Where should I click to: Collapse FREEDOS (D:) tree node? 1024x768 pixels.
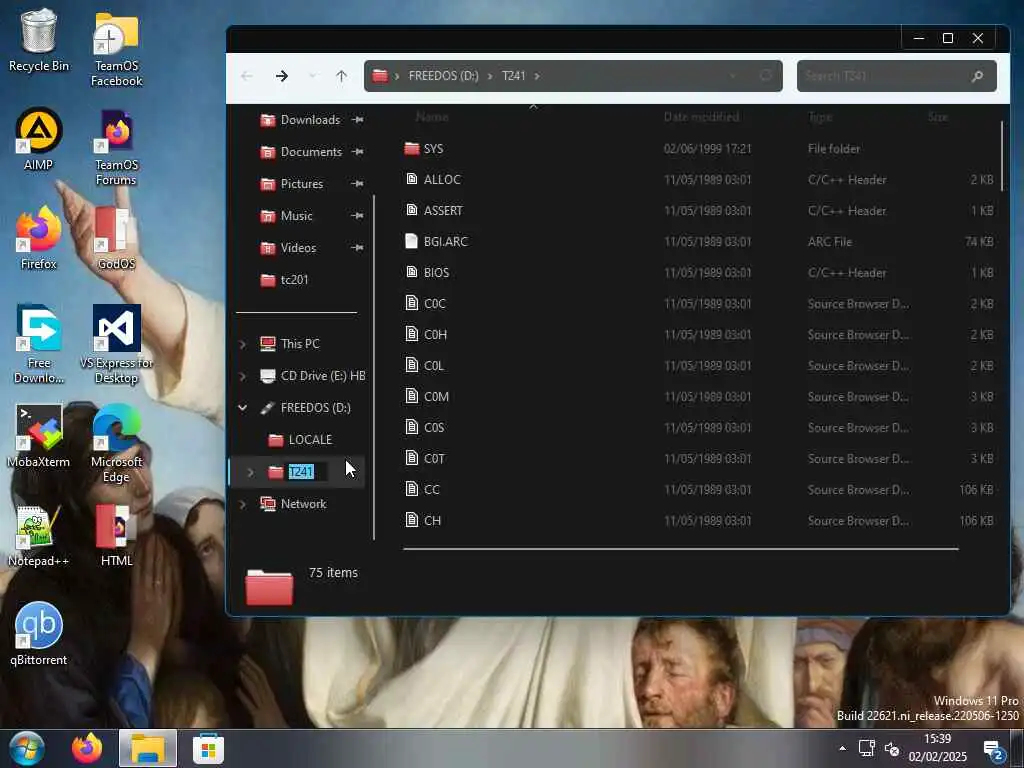(x=243, y=408)
